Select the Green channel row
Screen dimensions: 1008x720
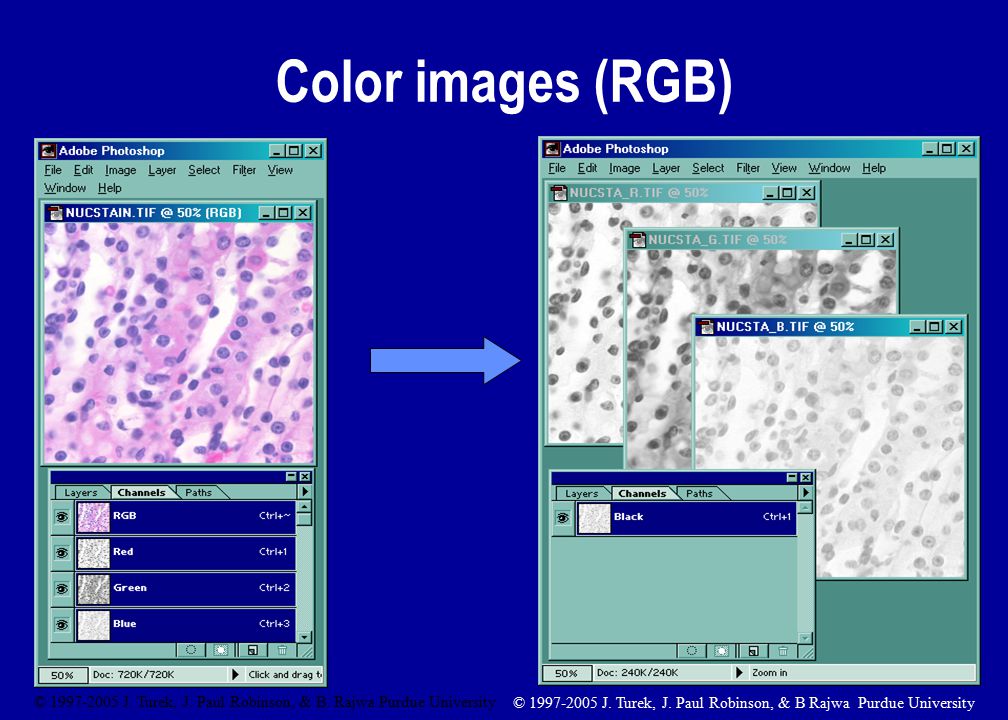click(x=186, y=589)
